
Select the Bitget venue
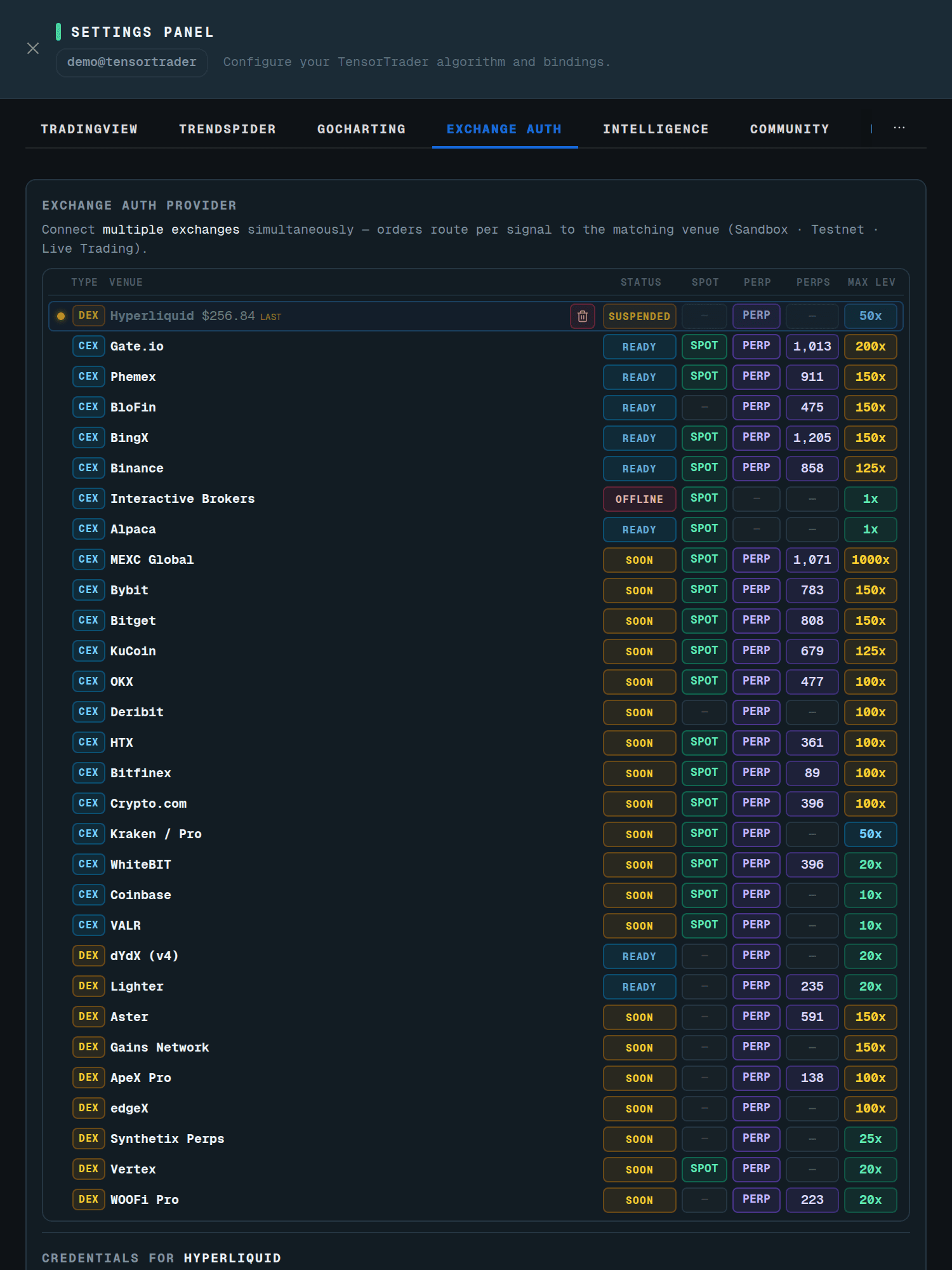[x=476, y=621]
